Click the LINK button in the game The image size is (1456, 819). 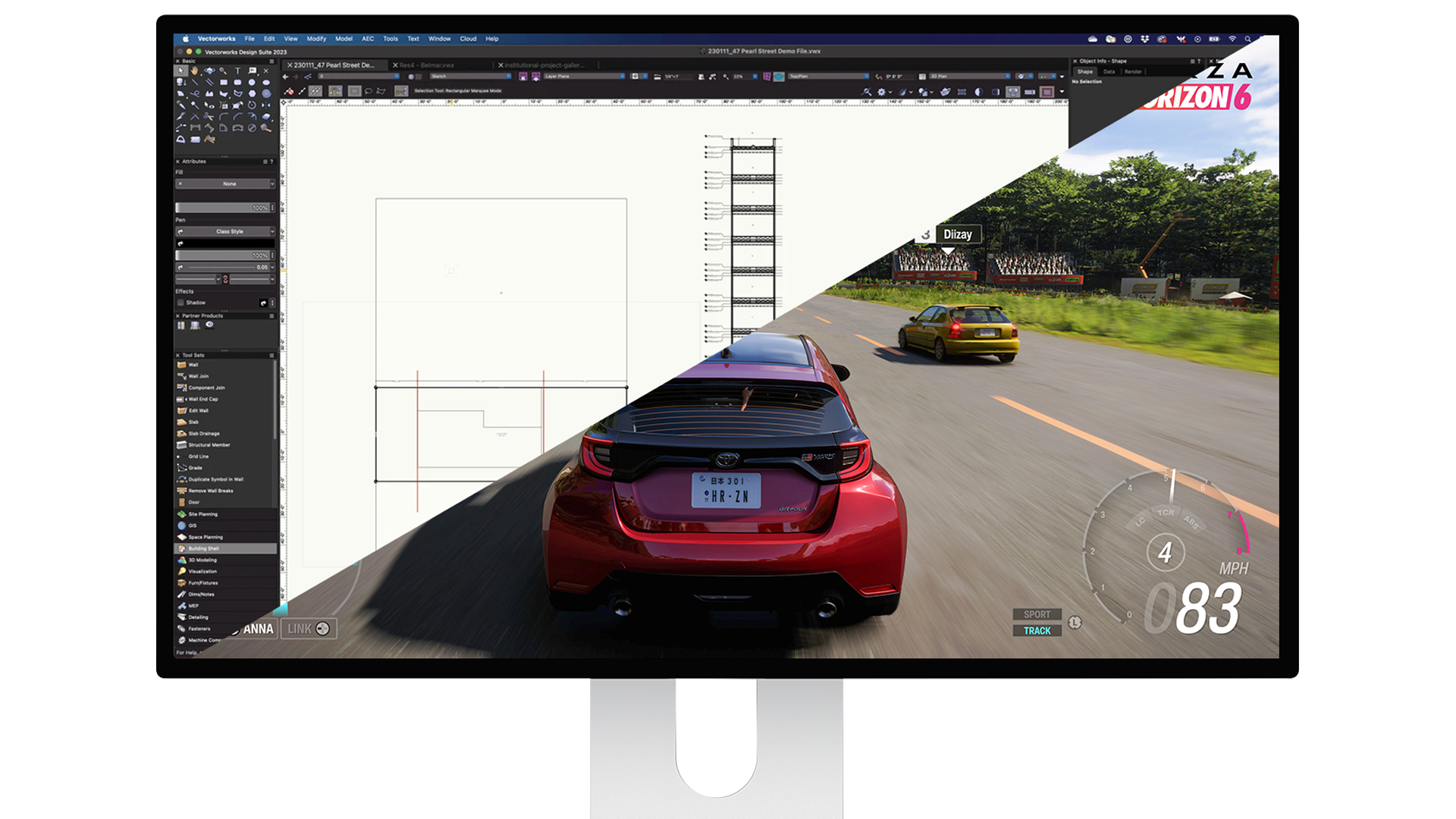coord(309,629)
